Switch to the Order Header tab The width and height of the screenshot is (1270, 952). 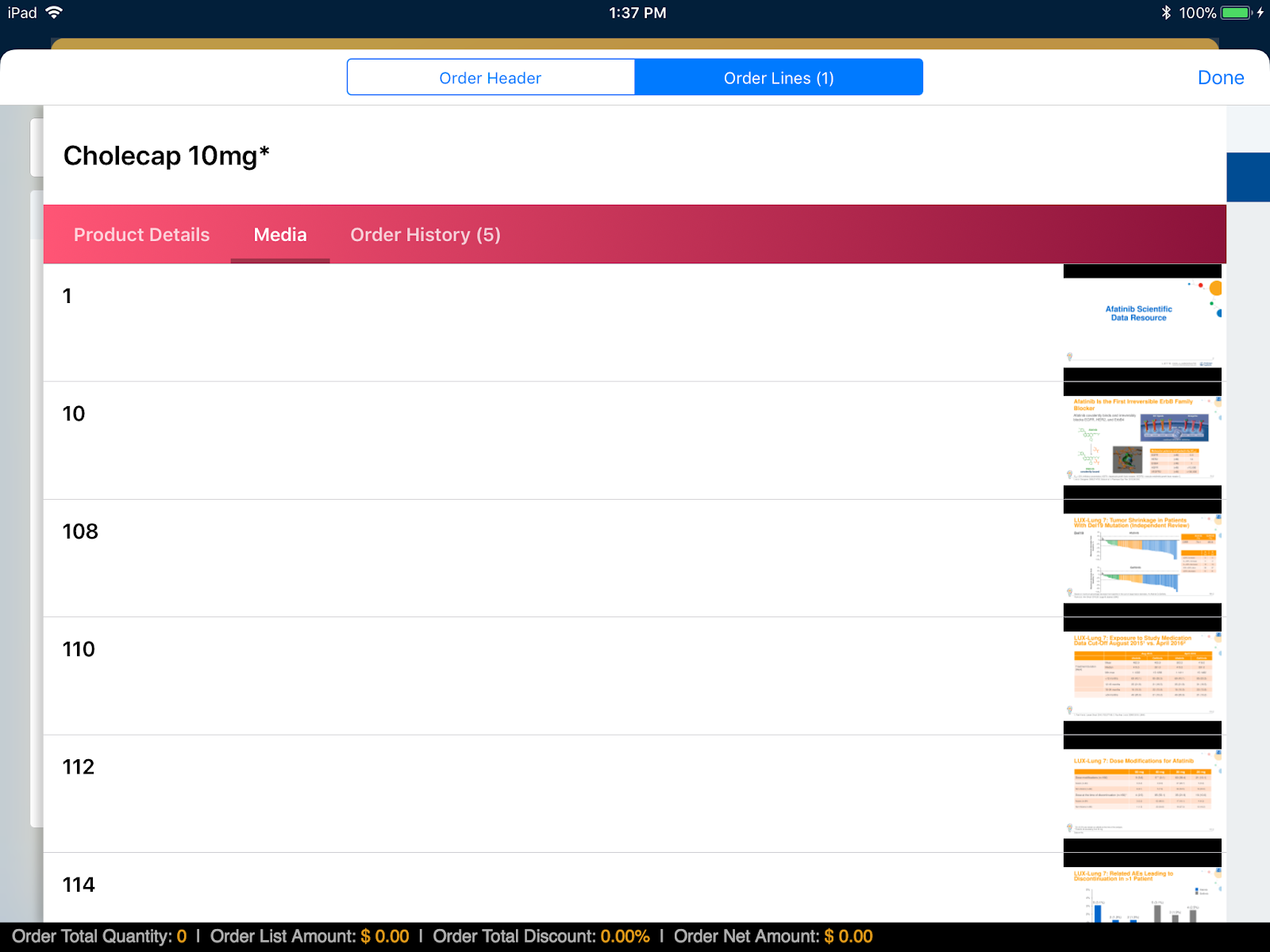coord(491,78)
